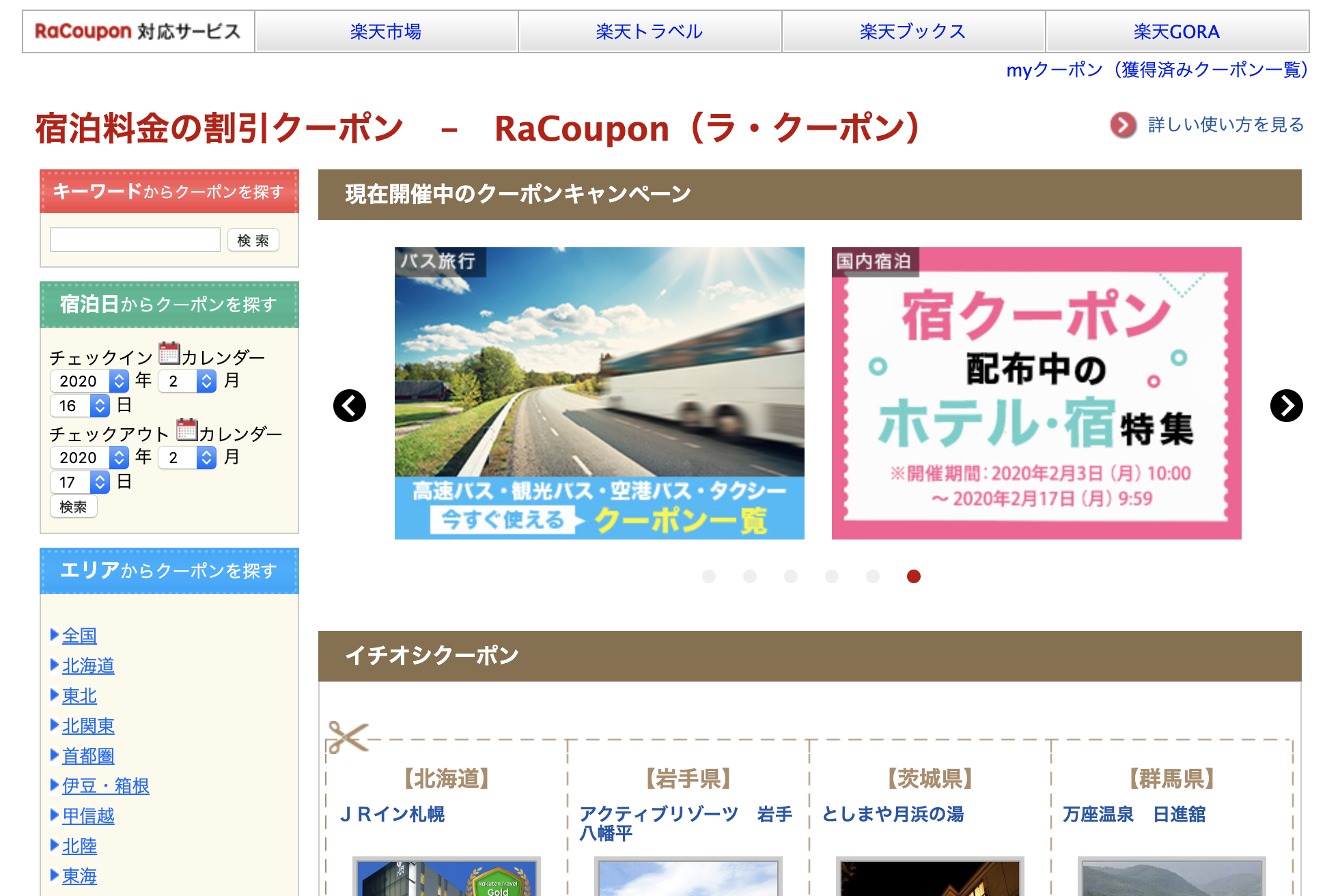Open the check-out day dropdown showing 17

[80, 482]
